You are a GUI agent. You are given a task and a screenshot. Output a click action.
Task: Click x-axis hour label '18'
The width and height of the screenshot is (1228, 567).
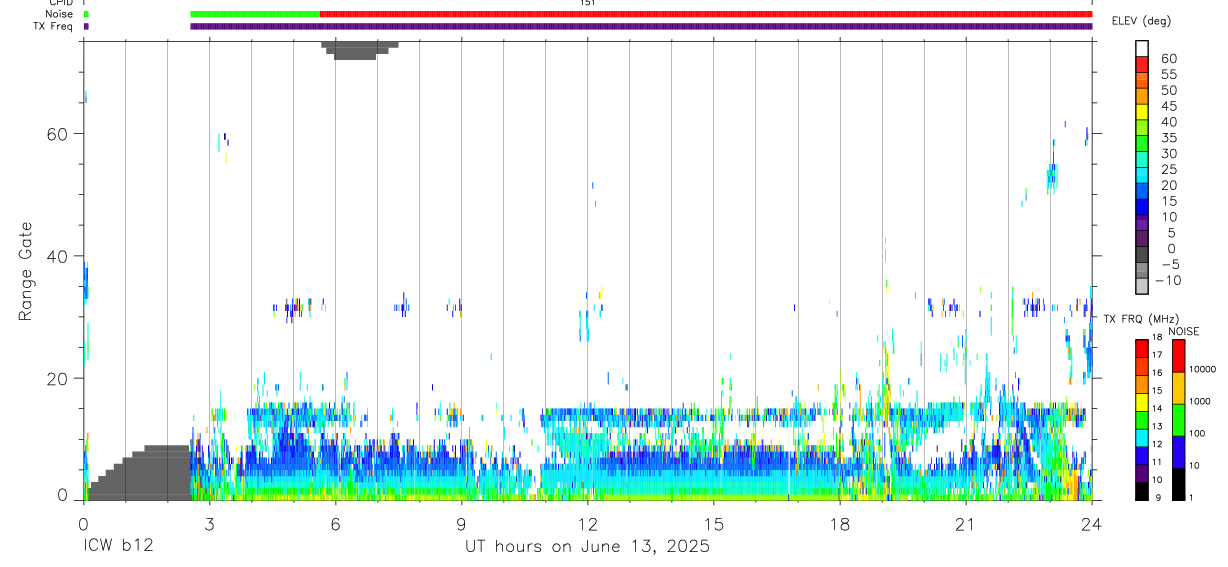839,523
